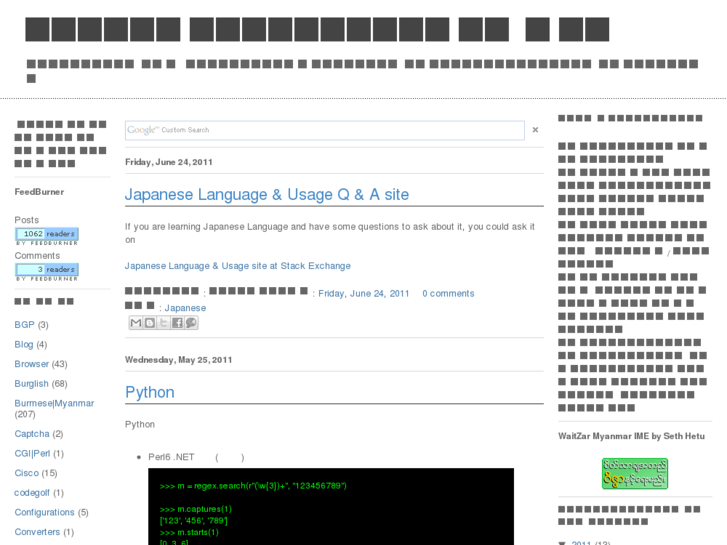This screenshot has width=727, height=545.
Task: Click the BlogThis! share icon
Action: pos(150,323)
